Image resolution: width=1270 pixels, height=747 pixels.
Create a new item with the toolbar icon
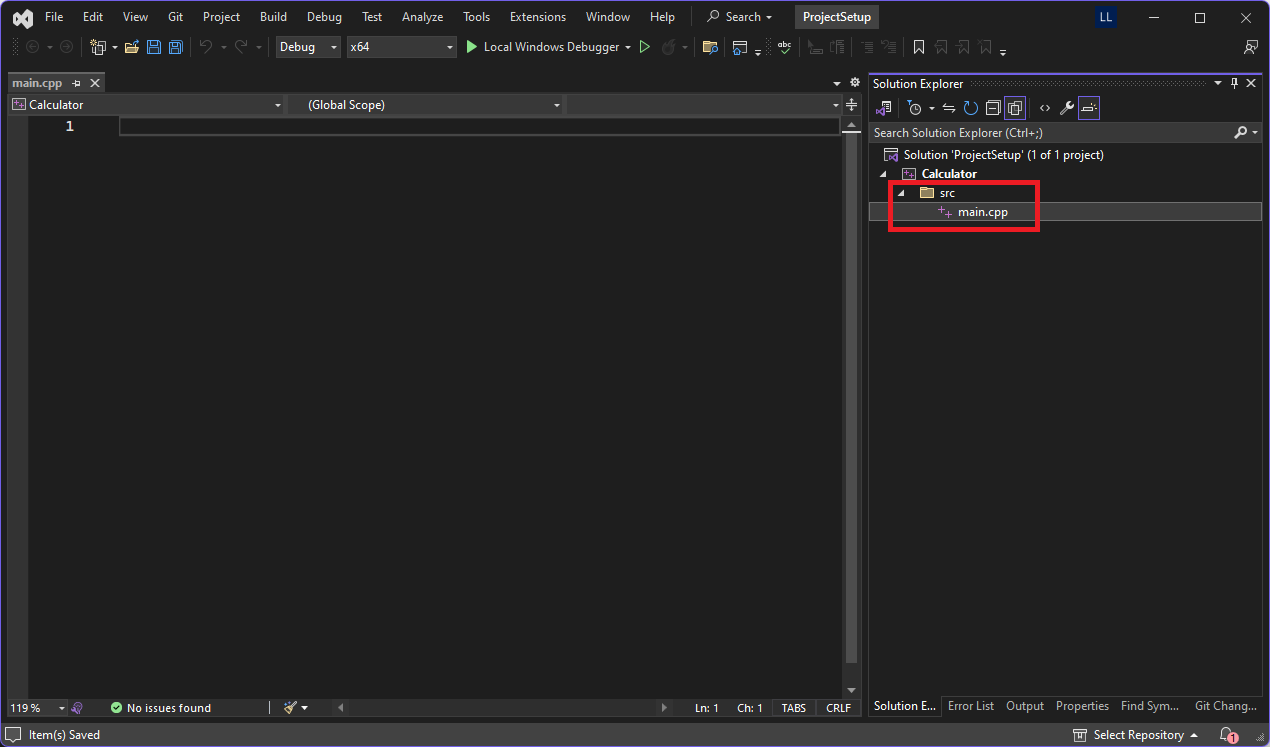click(x=98, y=47)
